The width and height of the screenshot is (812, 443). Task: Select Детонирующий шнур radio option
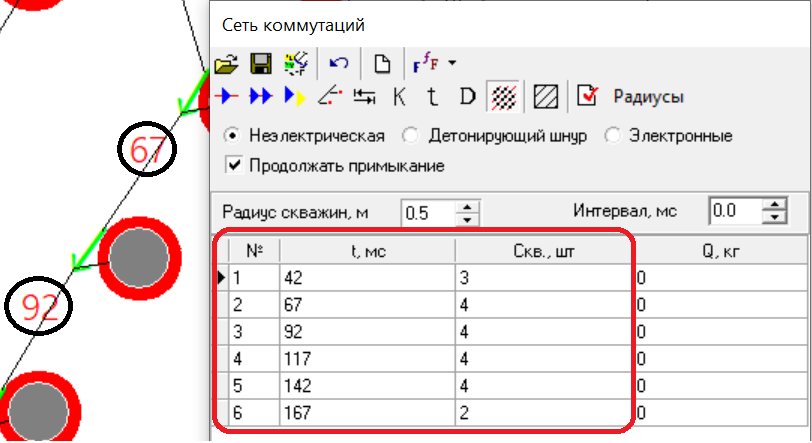(x=410, y=136)
